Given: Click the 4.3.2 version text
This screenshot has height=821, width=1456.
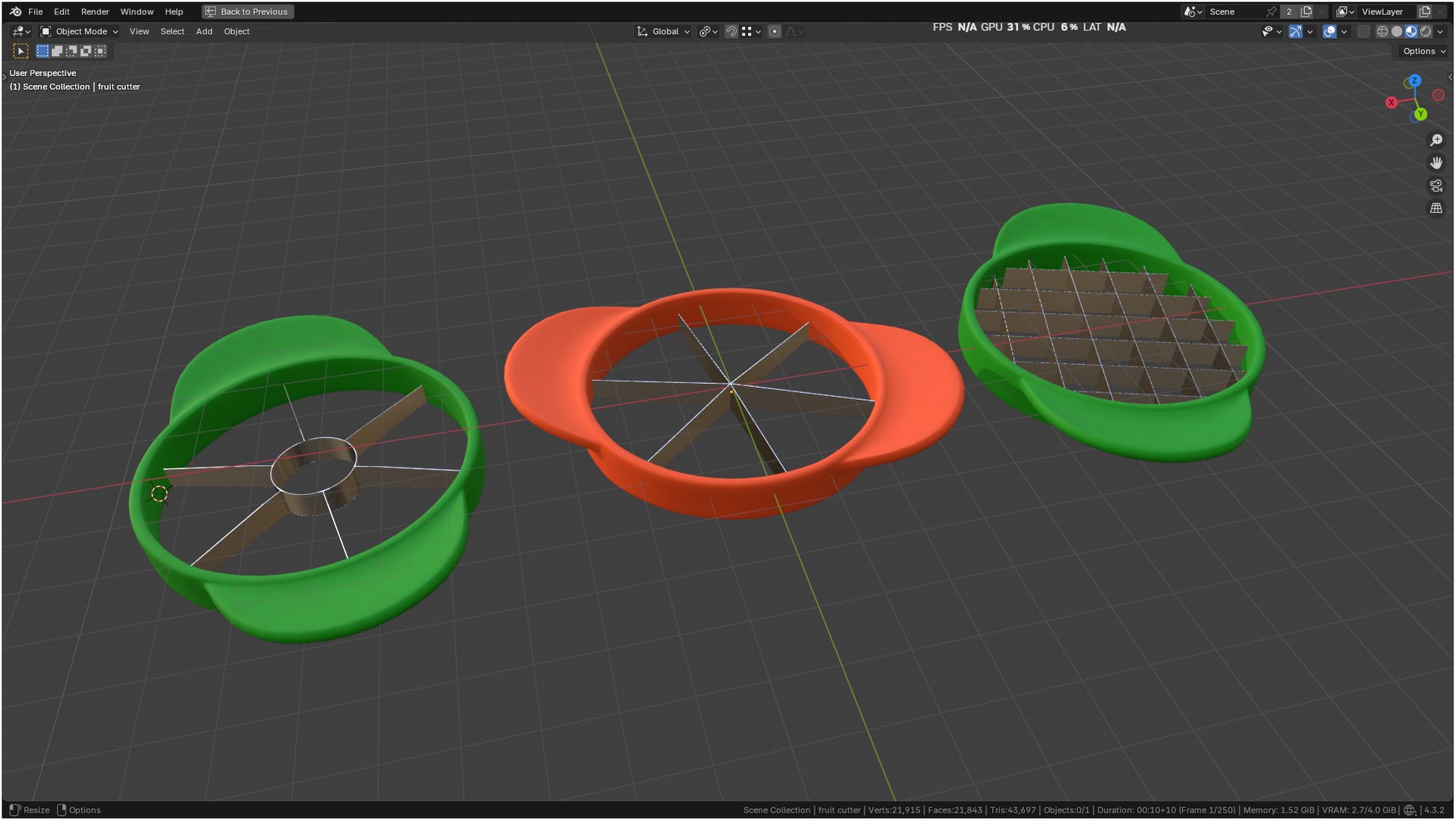Looking at the screenshot, I should (1434, 810).
